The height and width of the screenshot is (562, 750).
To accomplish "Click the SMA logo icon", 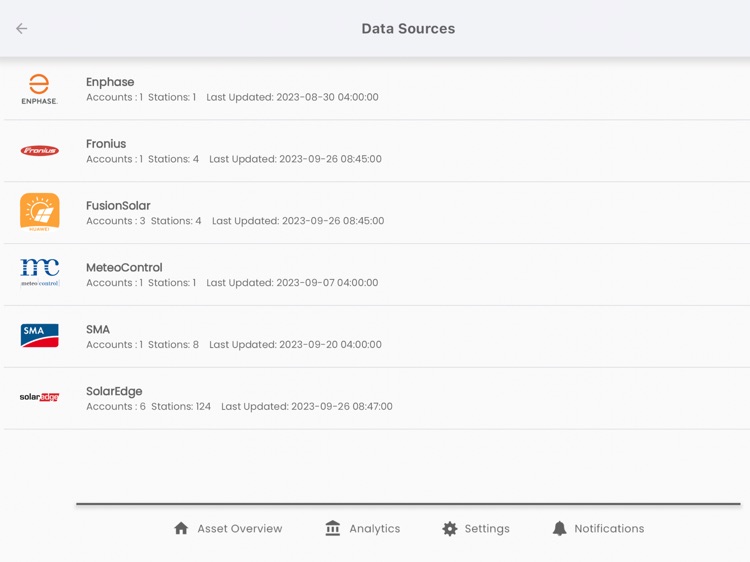I will point(40,335).
